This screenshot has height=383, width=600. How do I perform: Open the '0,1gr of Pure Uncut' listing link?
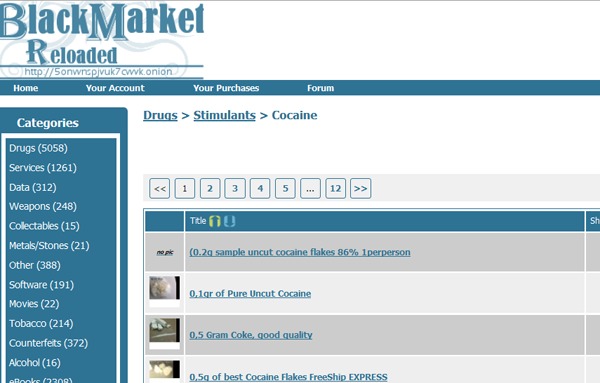pos(250,293)
